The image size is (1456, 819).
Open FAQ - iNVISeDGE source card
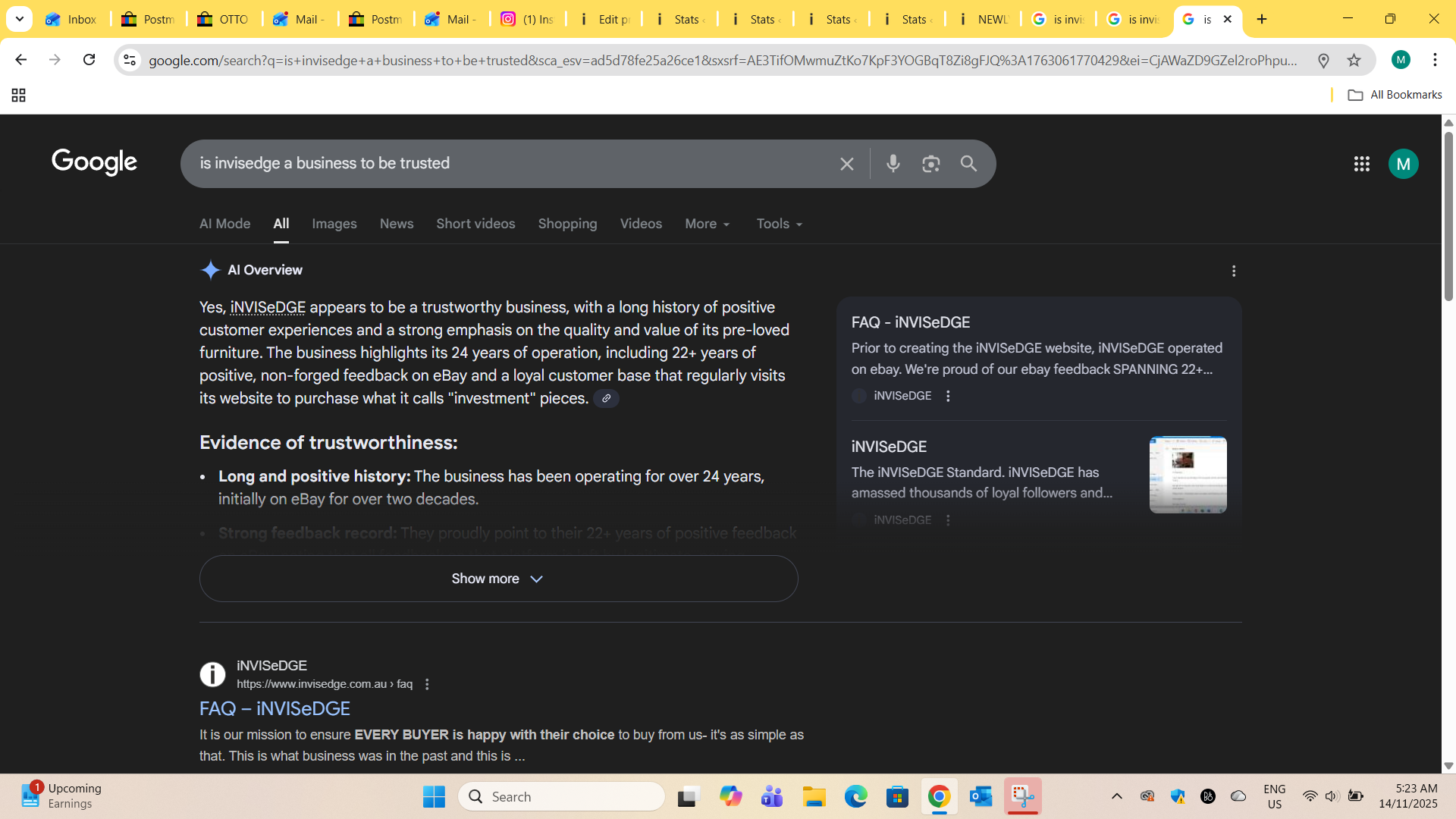tap(910, 322)
